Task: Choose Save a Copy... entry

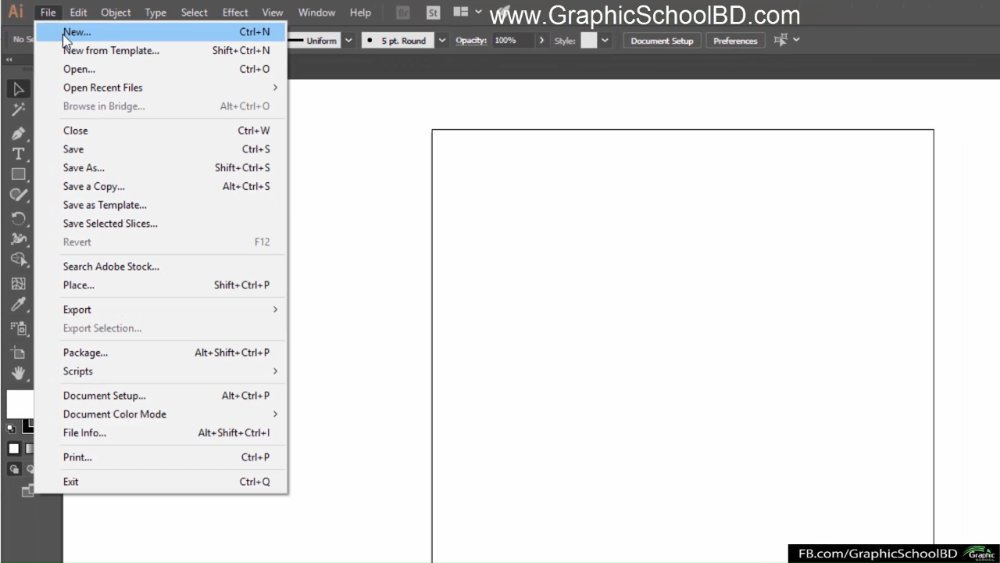Action: point(160,186)
